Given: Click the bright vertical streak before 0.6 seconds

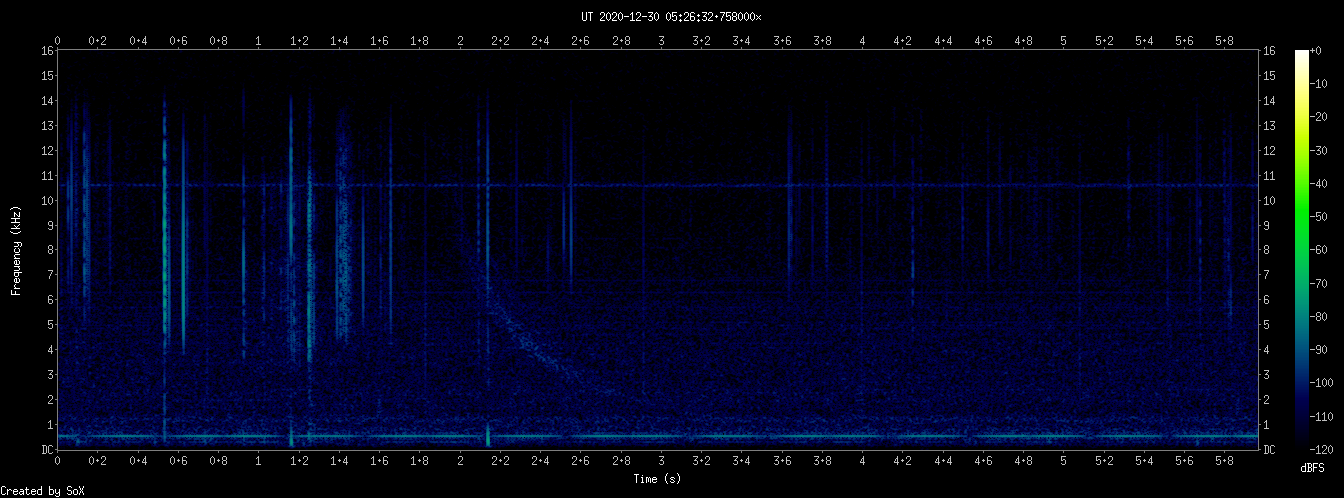Looking at the screenshot, I should 165,250.
